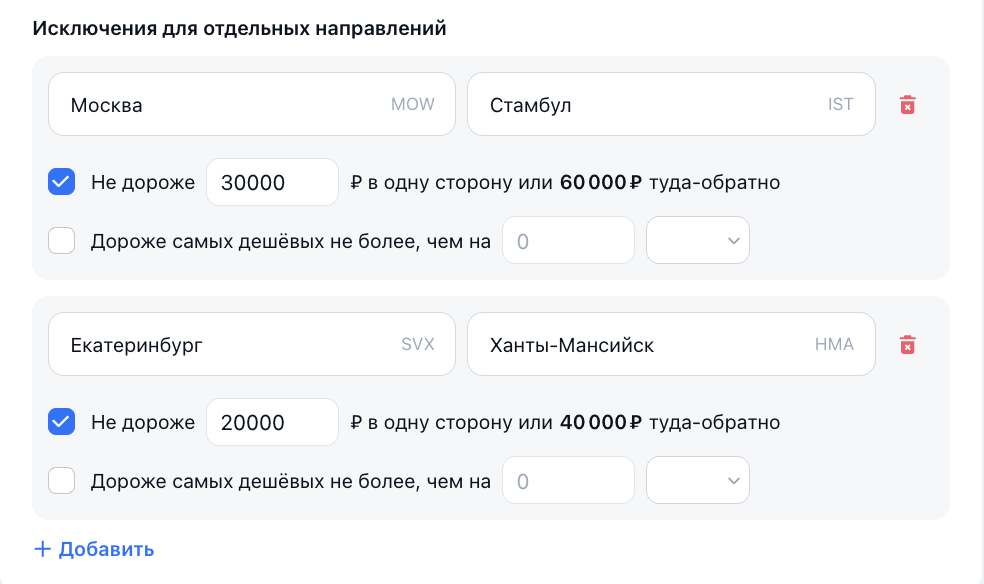Click the empty '0' field in Стамбул exception
Image resolution: width=984 pixels, height=584 pixels.
(x=568, y=241)
